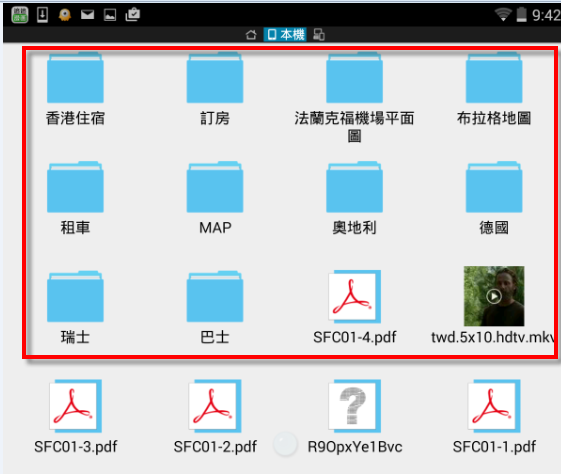Switch to the network devices icon tab
561x474 pixels.
point(319,35)
